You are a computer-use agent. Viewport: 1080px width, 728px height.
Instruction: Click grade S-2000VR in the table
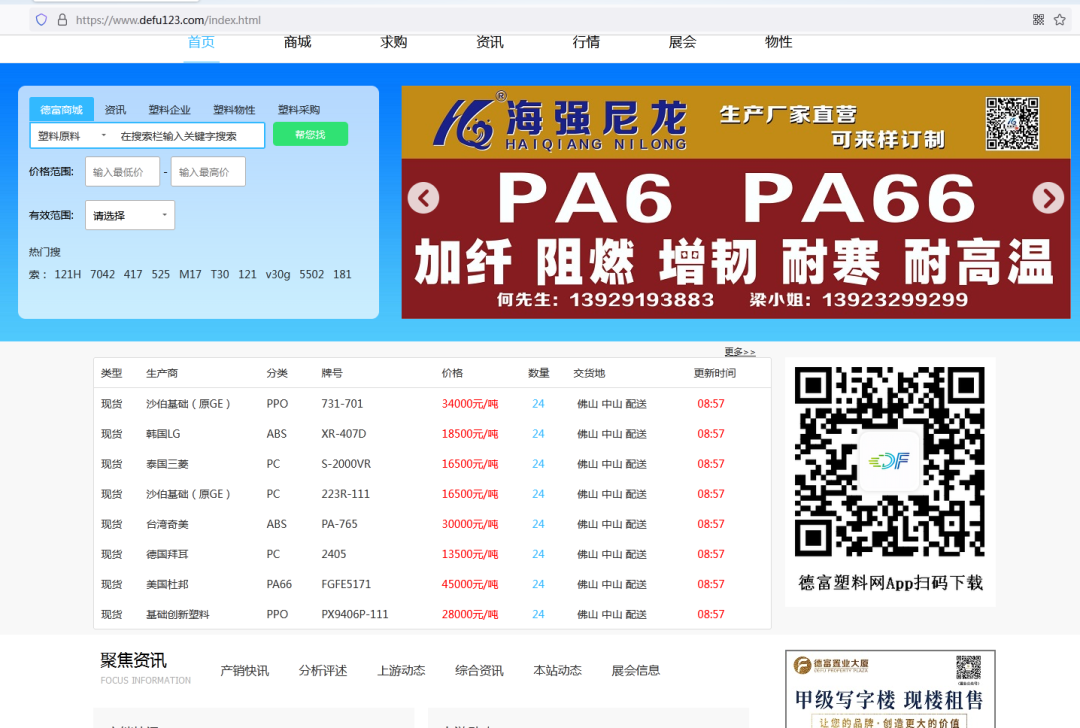click(x=346, y=464)
